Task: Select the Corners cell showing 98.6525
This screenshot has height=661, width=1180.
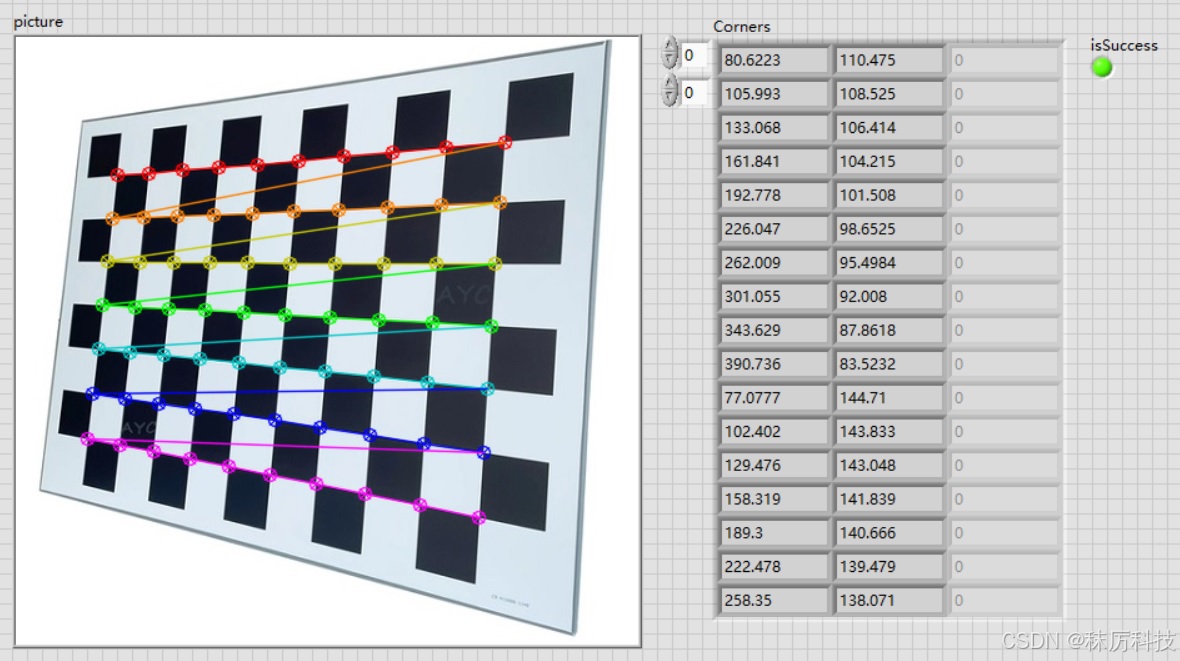Action: (890, 229)
